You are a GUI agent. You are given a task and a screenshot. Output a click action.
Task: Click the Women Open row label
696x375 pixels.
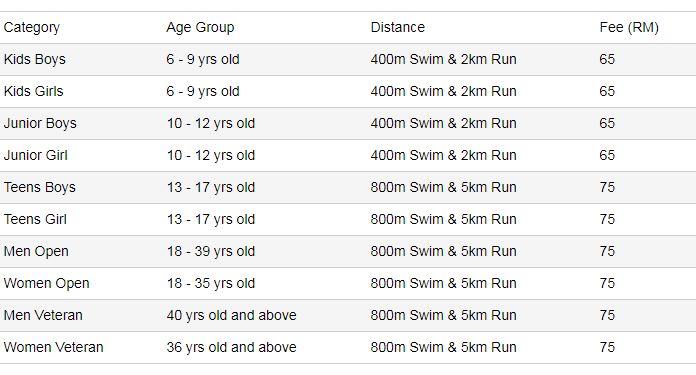coord(47,283)
